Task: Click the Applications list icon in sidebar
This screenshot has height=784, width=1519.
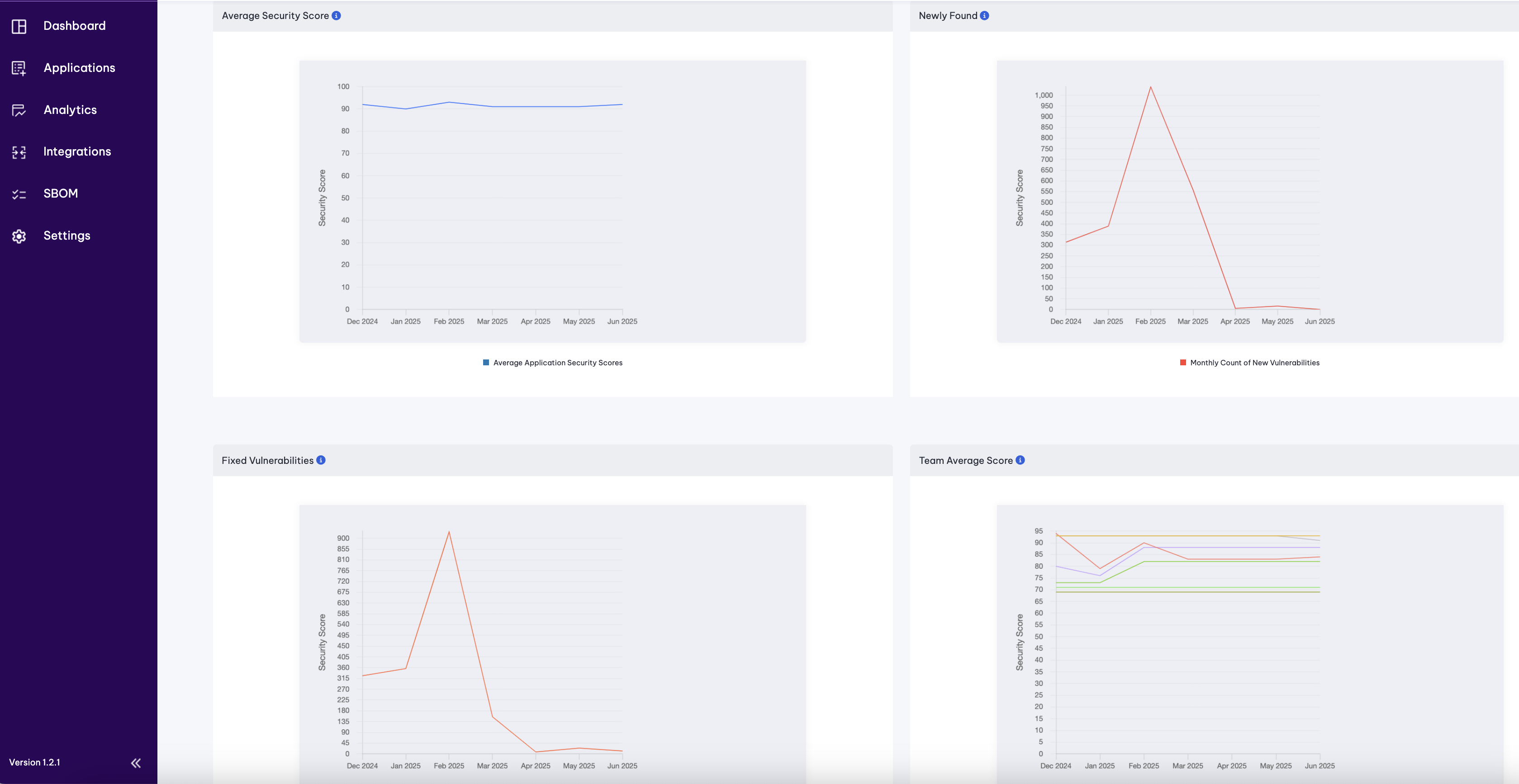Action: (19, 68)
